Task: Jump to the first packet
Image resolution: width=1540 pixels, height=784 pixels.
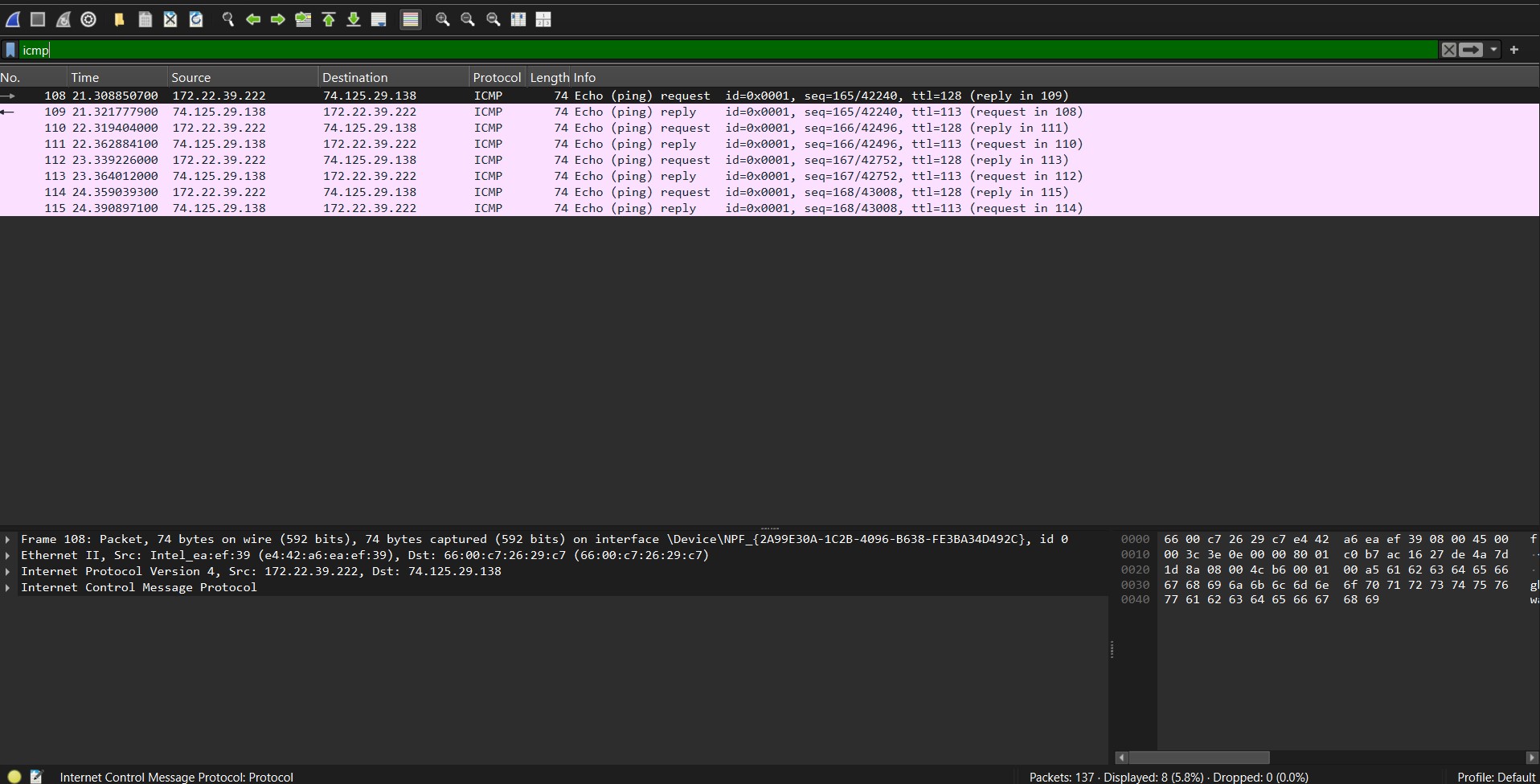Action: tap(329, 19)
